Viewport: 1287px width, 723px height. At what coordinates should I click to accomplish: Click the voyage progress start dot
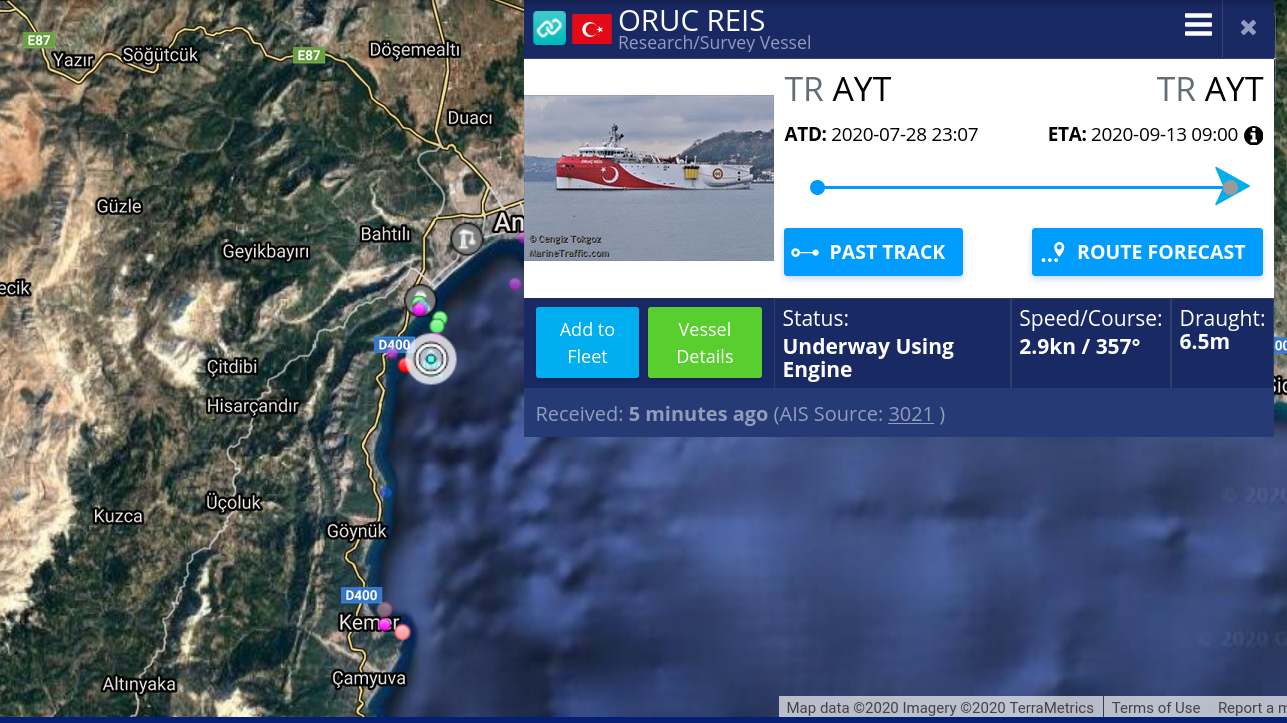coord(817,187)
